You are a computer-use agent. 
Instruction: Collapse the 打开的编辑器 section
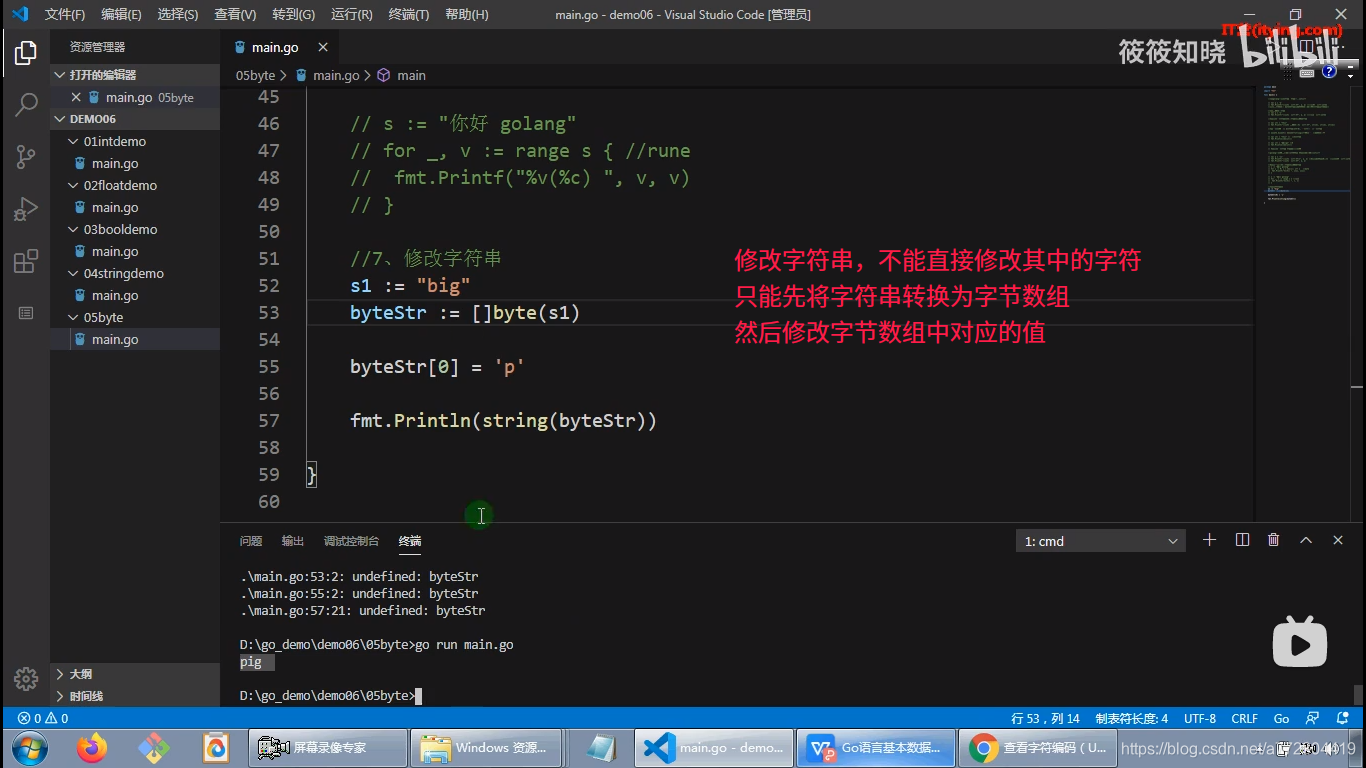point(135,75)
